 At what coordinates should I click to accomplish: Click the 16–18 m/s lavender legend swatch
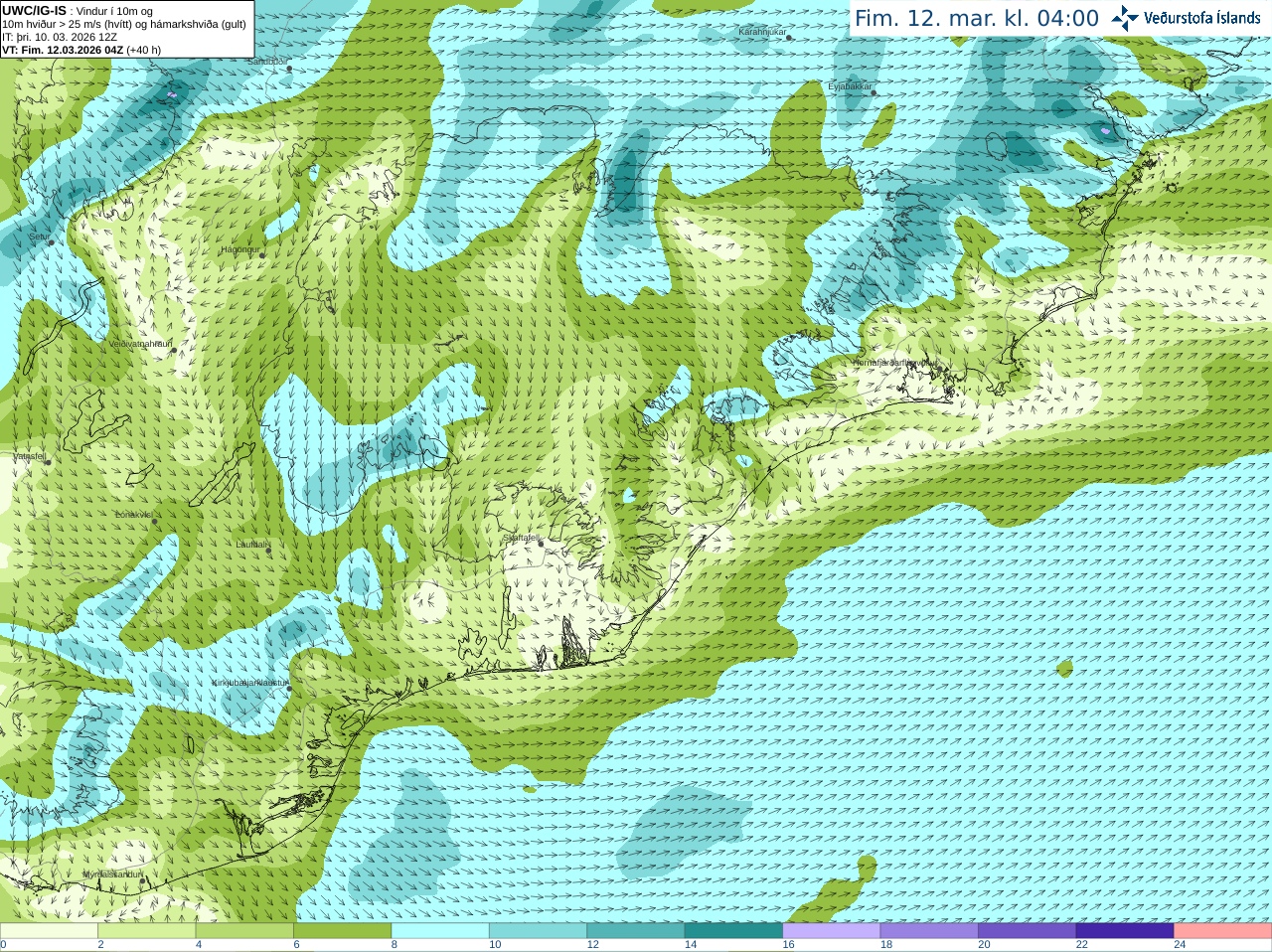pos(832,931)
